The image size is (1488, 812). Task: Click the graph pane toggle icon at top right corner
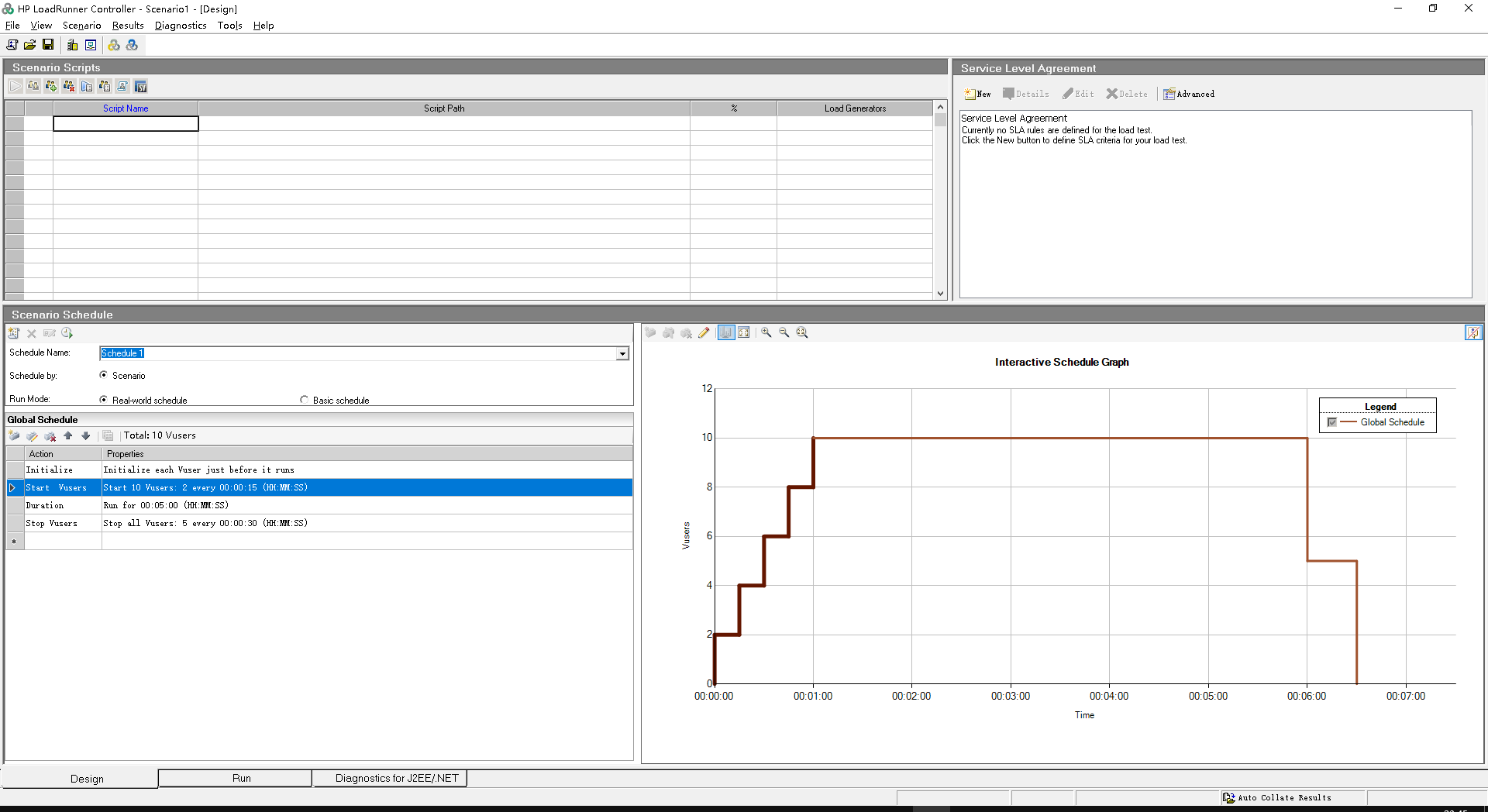coord(1473,332)
